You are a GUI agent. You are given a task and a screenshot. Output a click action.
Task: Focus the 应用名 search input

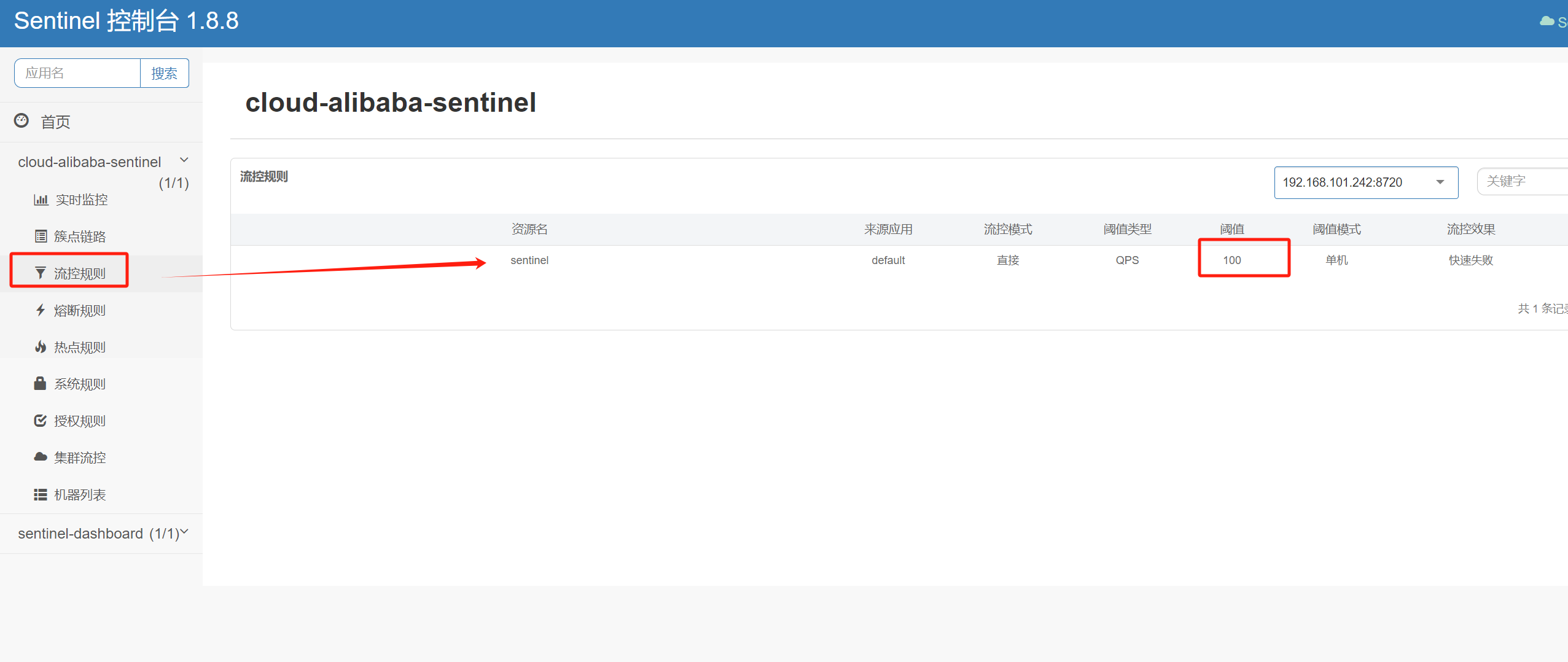point(77,73)
